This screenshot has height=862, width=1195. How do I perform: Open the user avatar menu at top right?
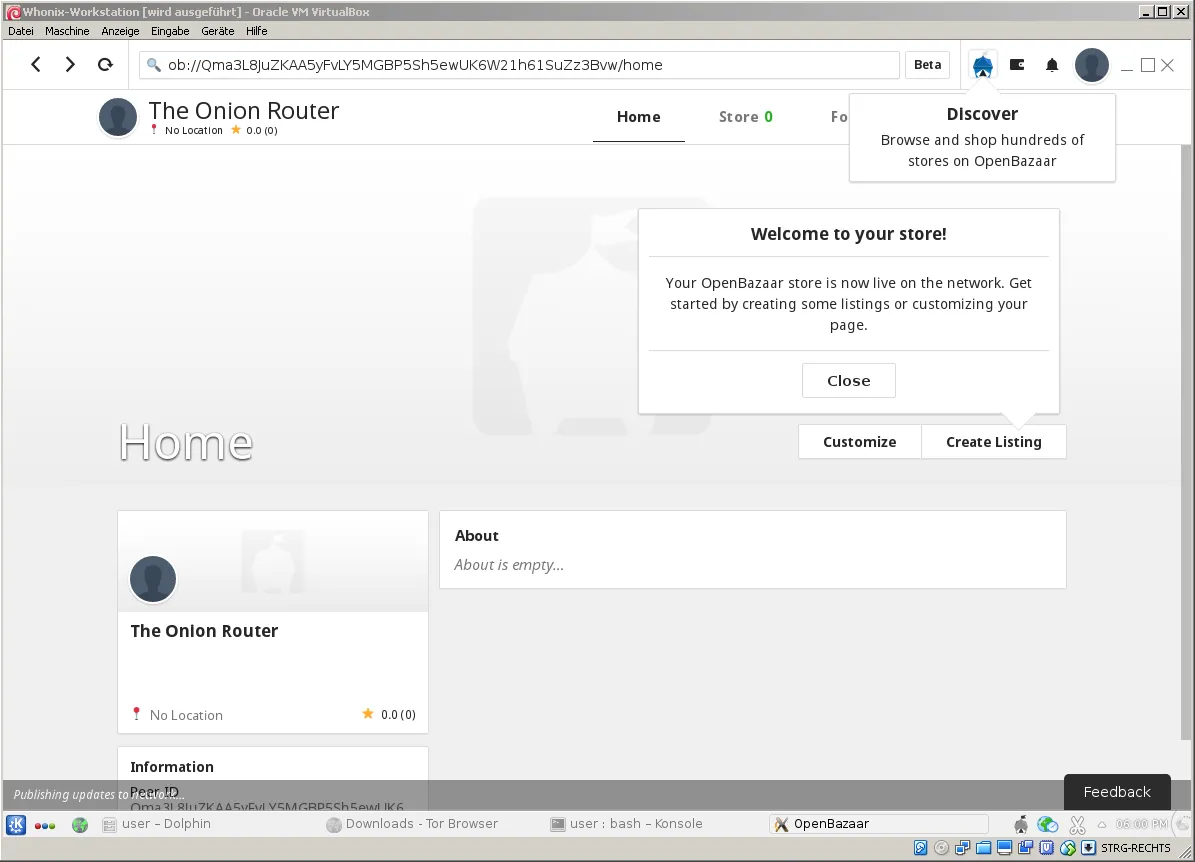click(1091, 65)
